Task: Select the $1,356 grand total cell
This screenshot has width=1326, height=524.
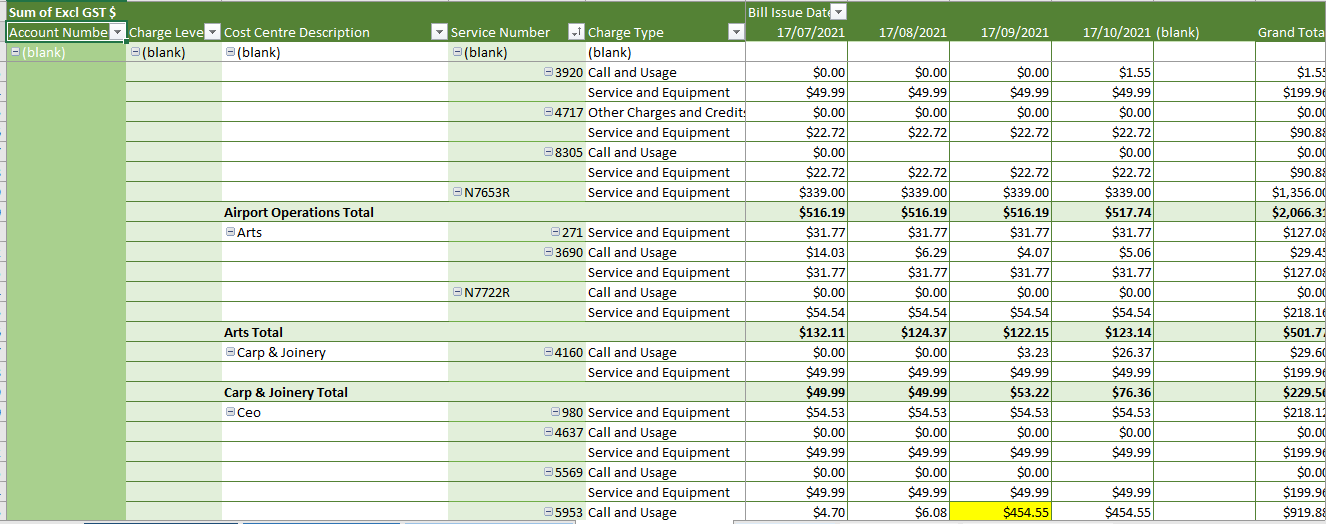Action: pyautogui.click(x=1291, y=192)
